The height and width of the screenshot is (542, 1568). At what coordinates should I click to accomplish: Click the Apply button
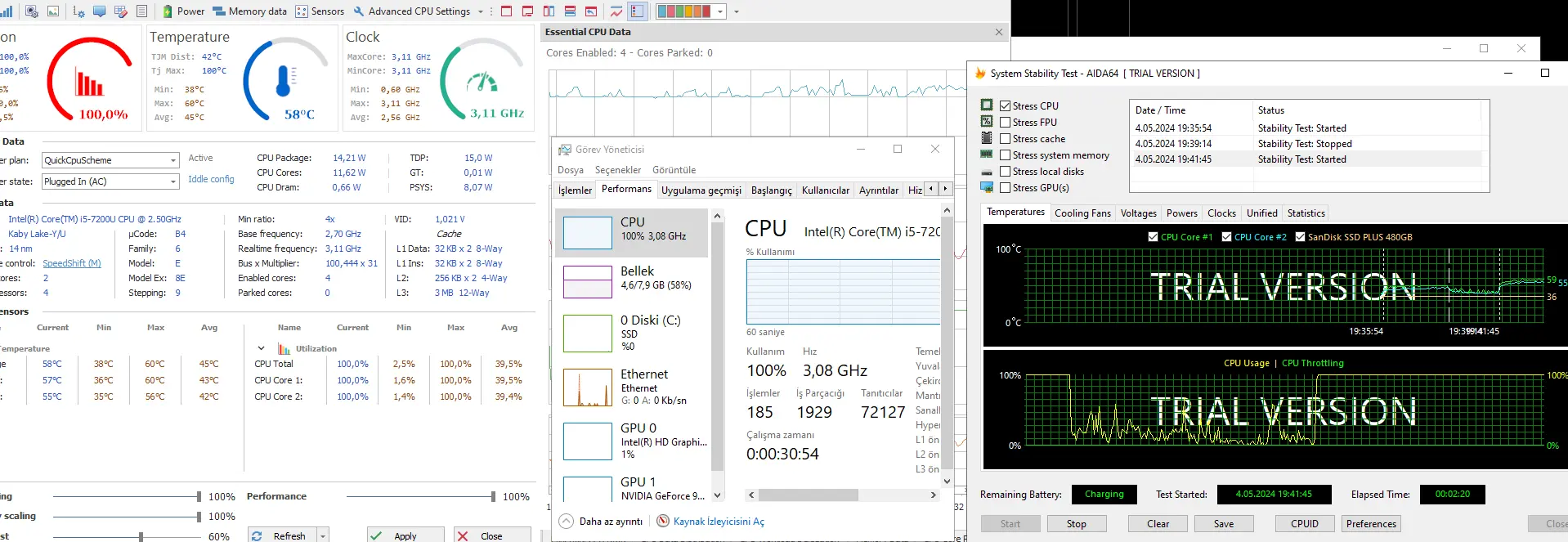click(x=405, y=535)
